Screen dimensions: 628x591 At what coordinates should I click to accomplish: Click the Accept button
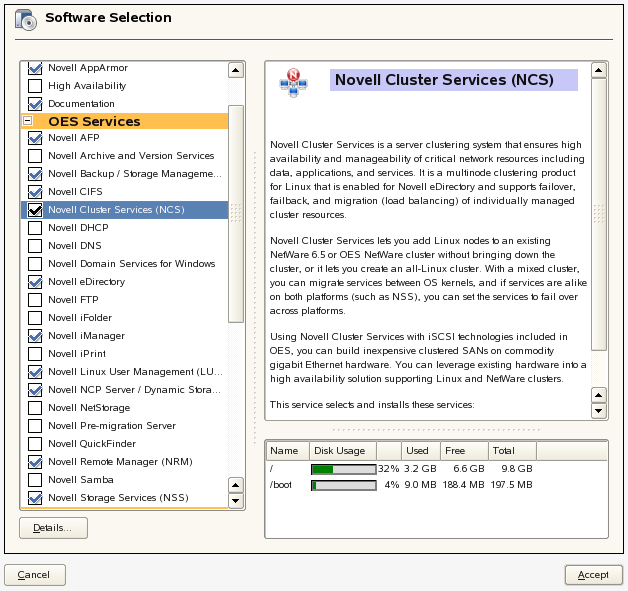594,575
